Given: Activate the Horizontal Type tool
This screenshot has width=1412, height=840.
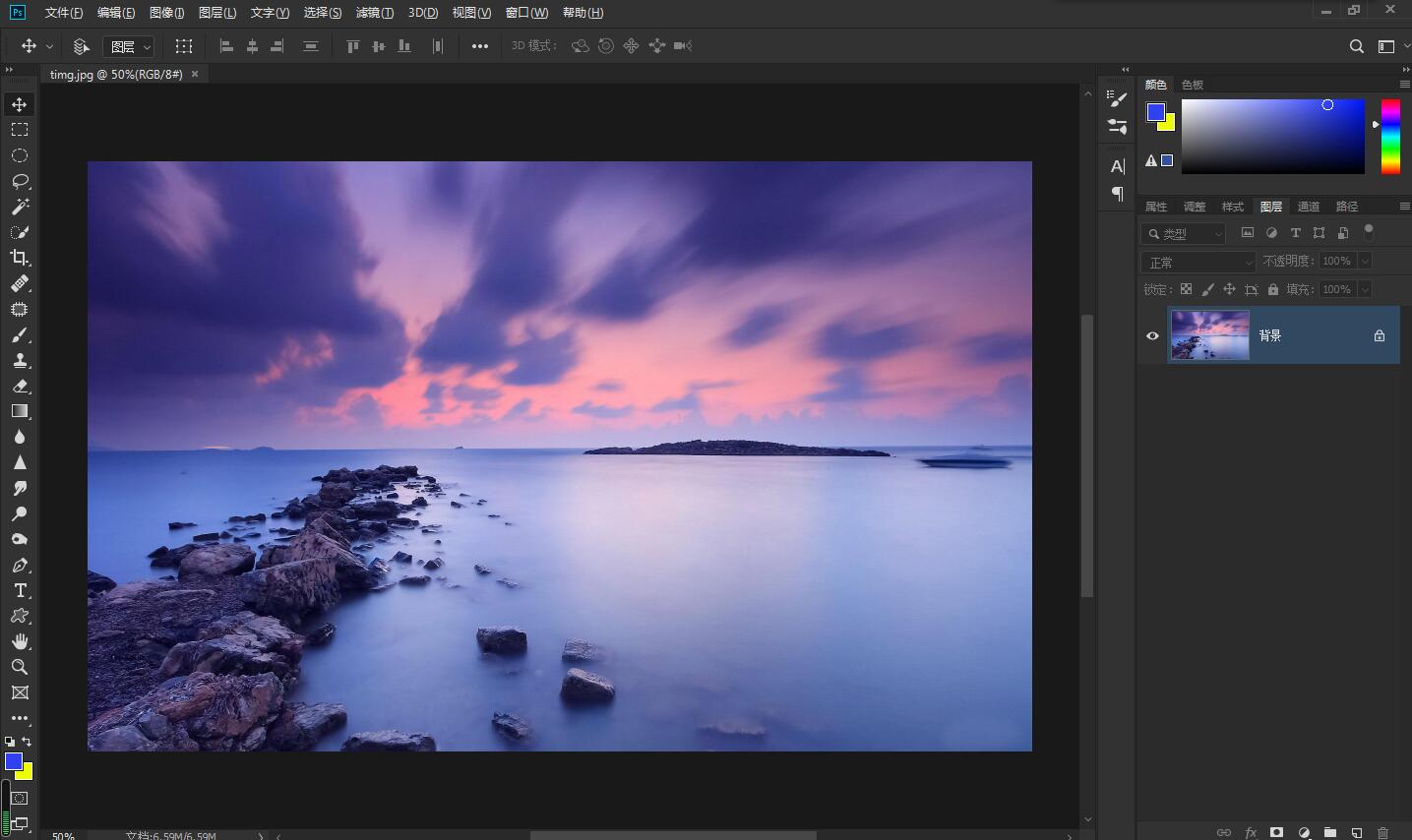Looking at the screenshot, I should (x=20, y=590).
